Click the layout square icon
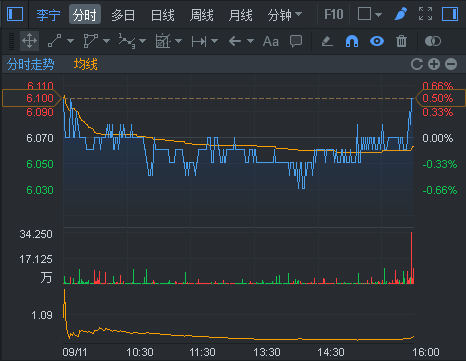 click(364, 14)
